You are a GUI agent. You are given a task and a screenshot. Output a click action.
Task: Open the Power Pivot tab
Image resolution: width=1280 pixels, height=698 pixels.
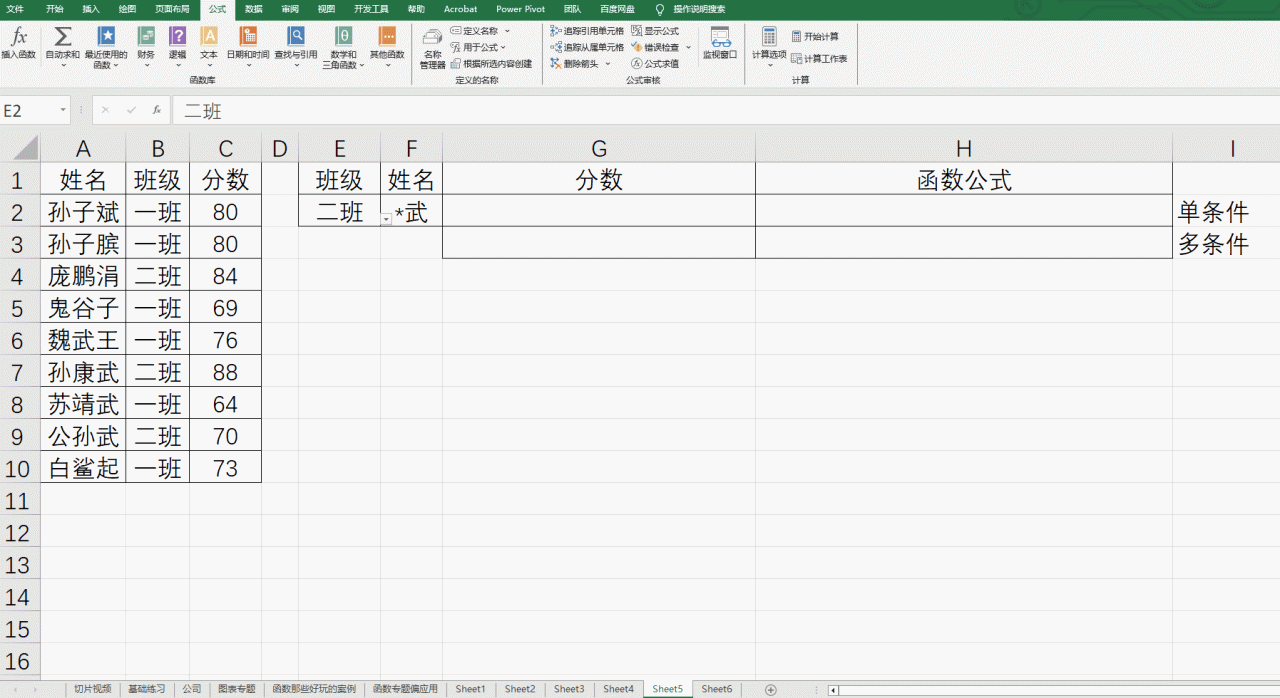coord(521,9)
